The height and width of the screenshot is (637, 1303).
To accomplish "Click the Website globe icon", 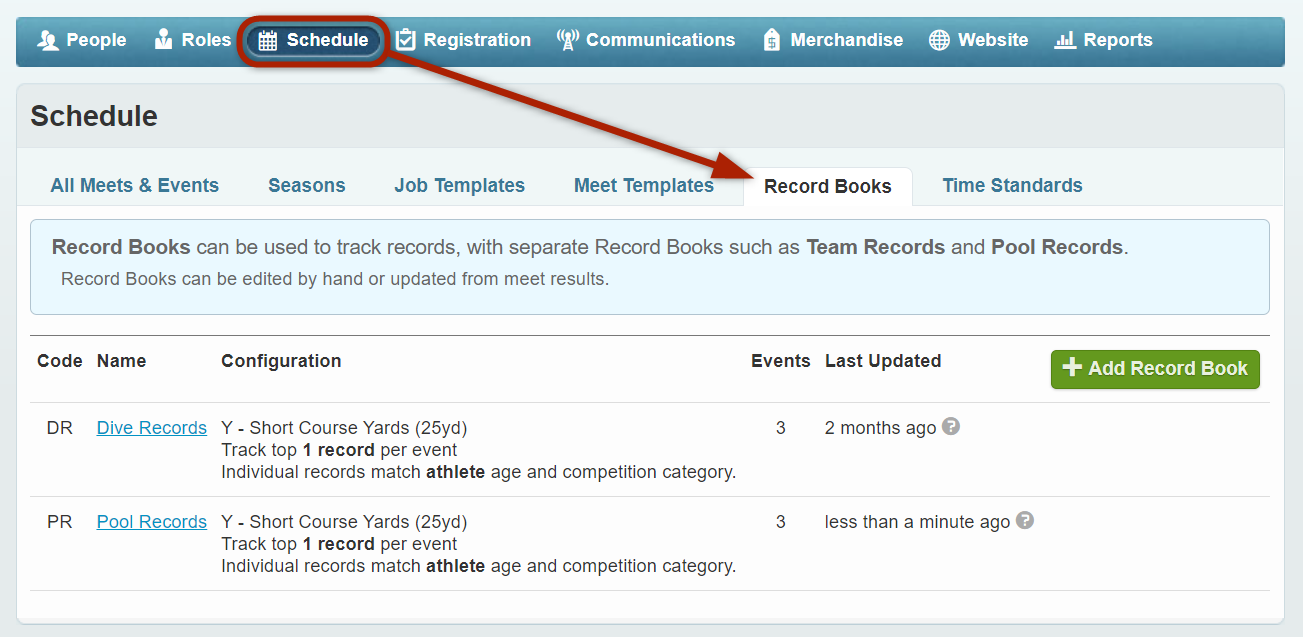I will click(939, 41).
